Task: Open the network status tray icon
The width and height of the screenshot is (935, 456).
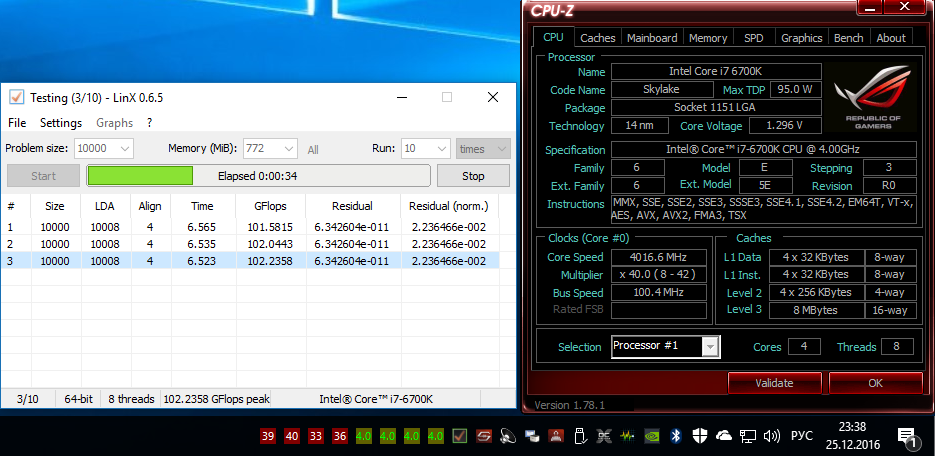Action: [748, 436]
